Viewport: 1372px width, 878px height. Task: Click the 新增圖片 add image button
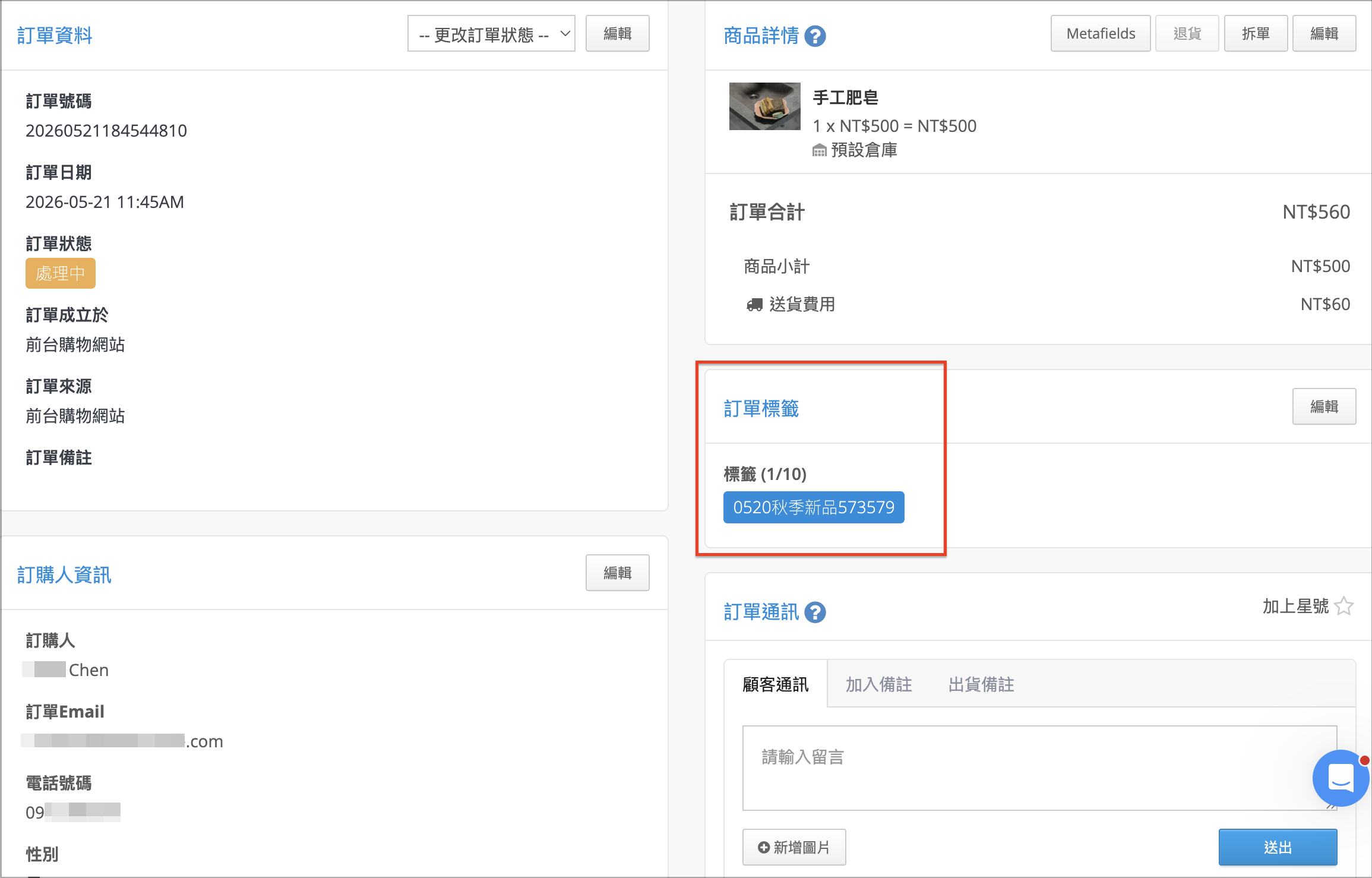[x=794, y=847]
